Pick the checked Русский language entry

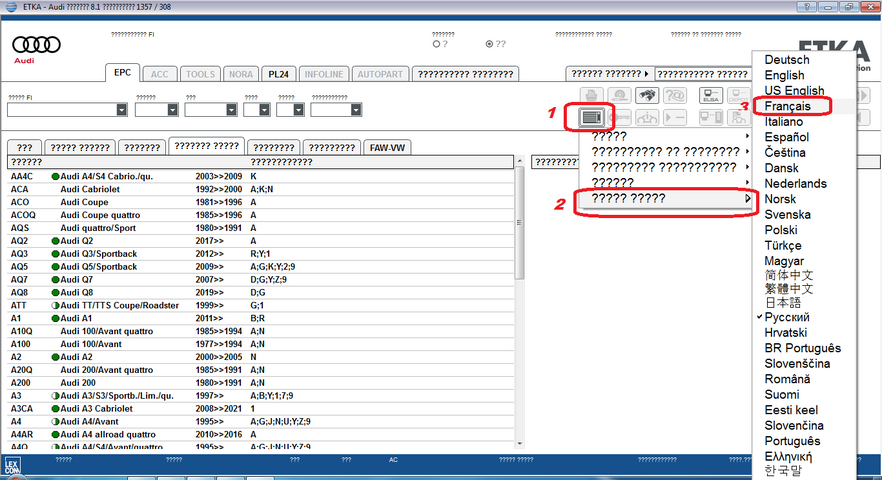click(x=787, y=317)
